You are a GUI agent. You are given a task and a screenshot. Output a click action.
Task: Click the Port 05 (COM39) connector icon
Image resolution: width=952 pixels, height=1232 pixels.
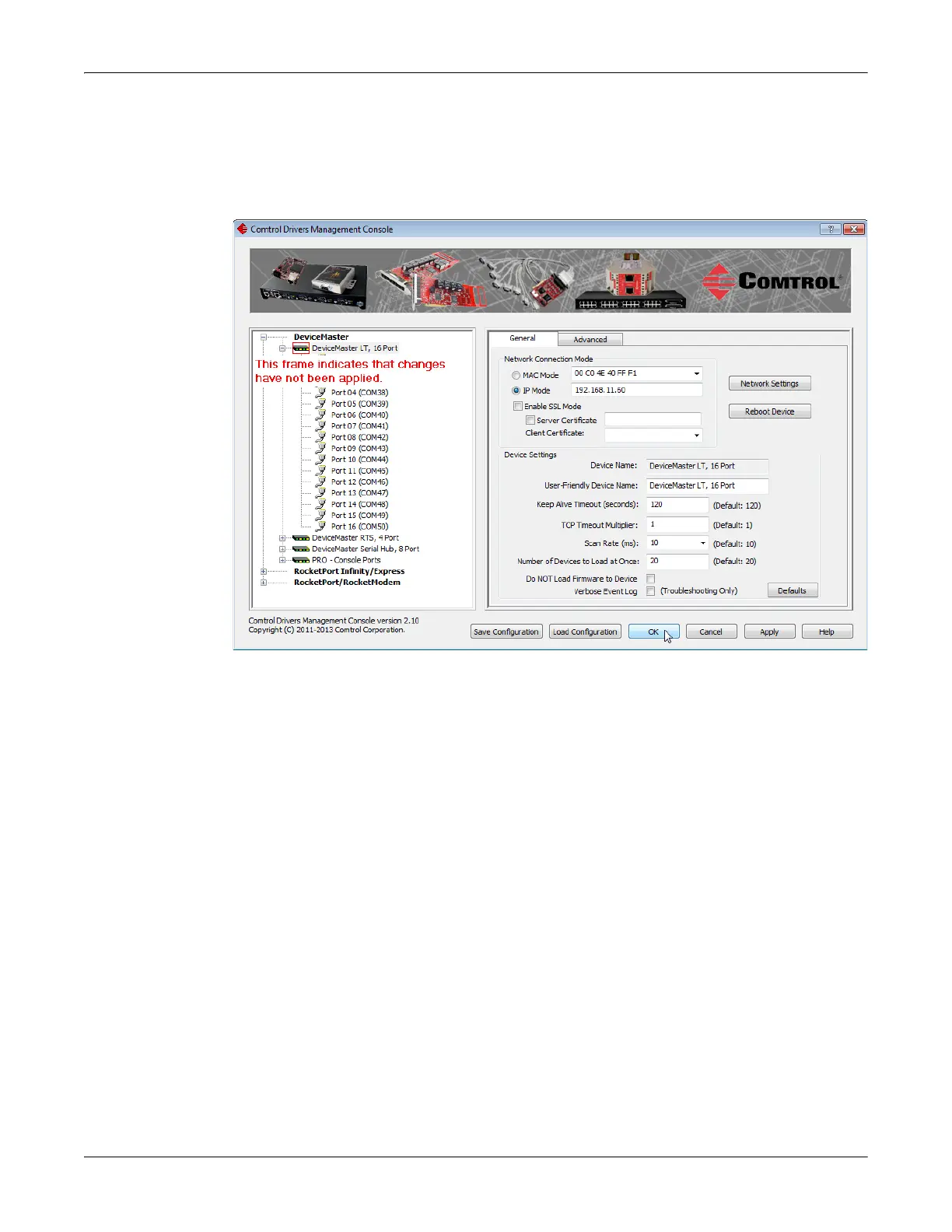[320, 404]
